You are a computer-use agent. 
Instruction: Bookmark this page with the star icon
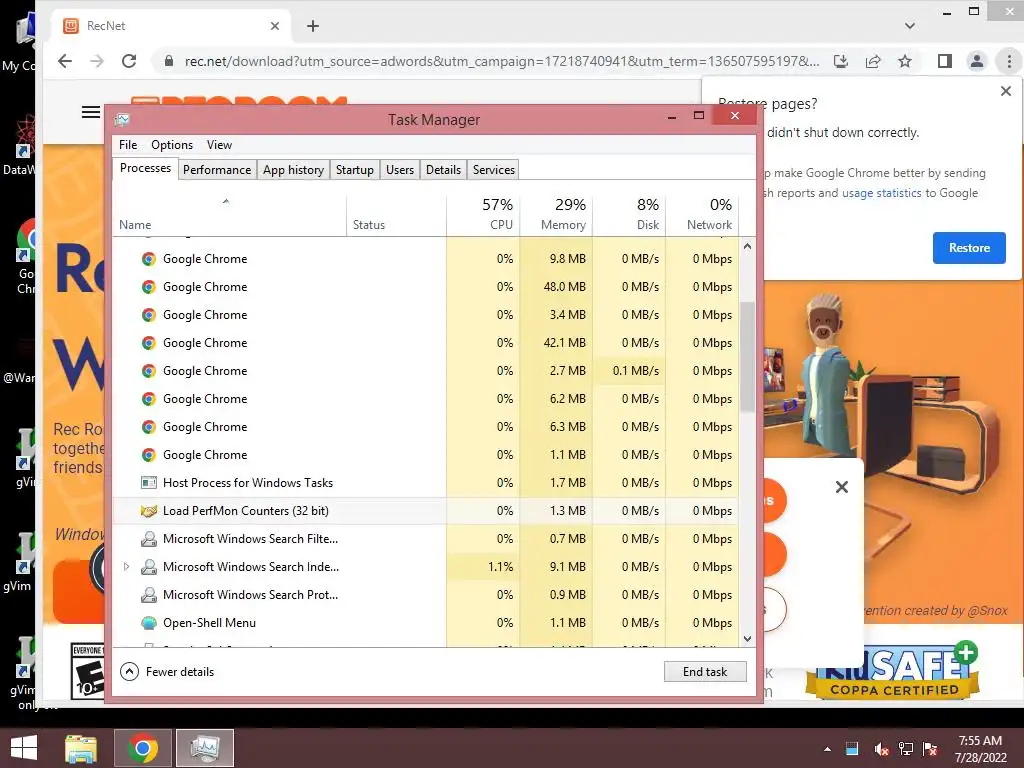tap(904, 61)
